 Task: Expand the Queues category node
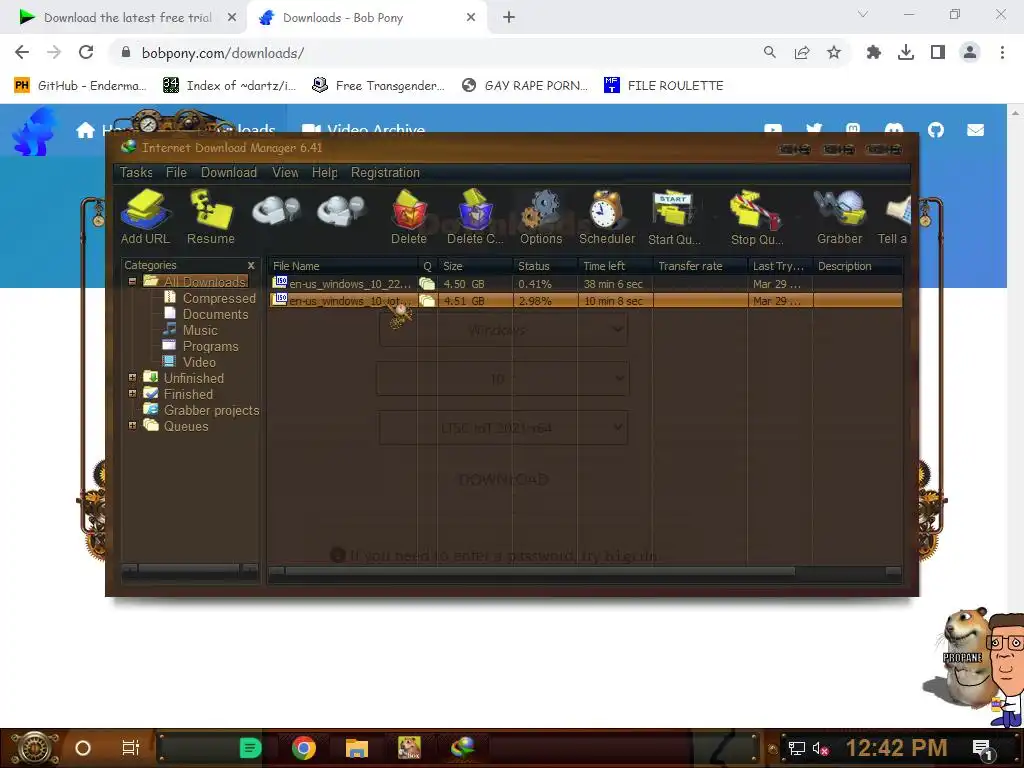(x=132, y=426)
